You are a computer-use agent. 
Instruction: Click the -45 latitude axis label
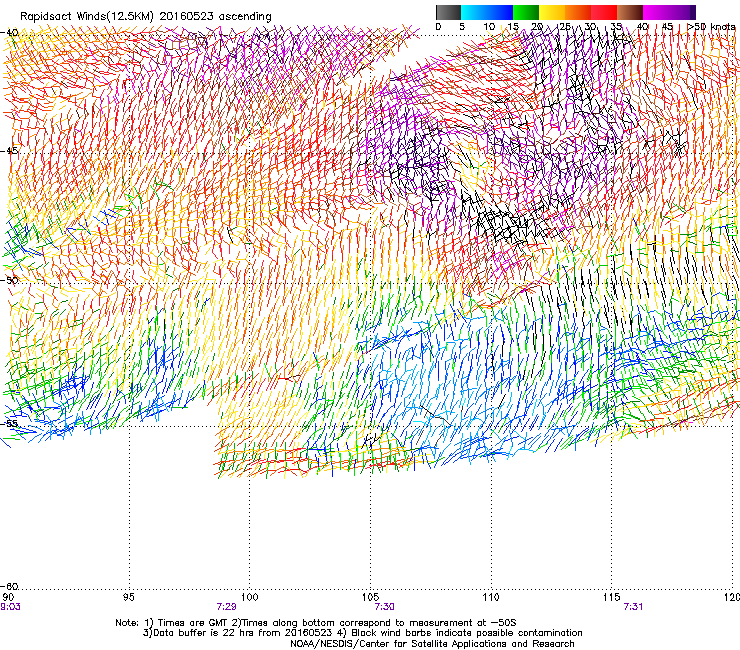[10, 151]
